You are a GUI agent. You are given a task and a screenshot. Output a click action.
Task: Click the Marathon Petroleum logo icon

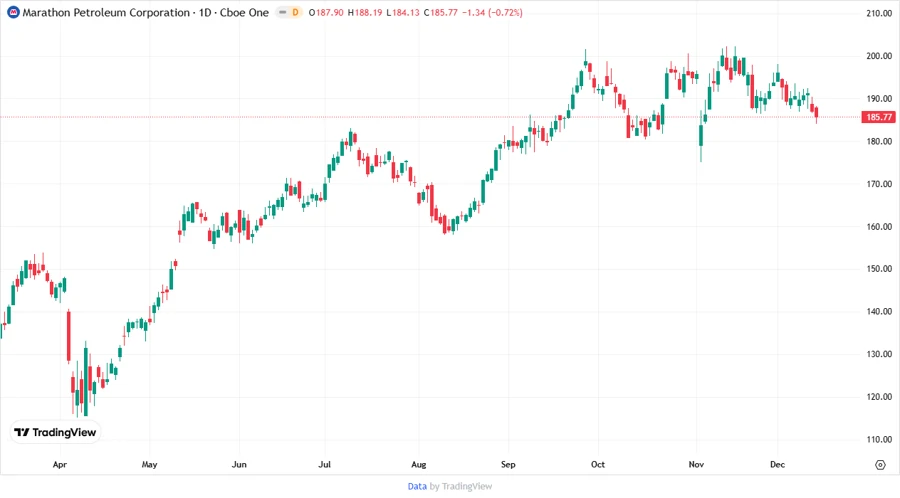click(x=13, y=12)
